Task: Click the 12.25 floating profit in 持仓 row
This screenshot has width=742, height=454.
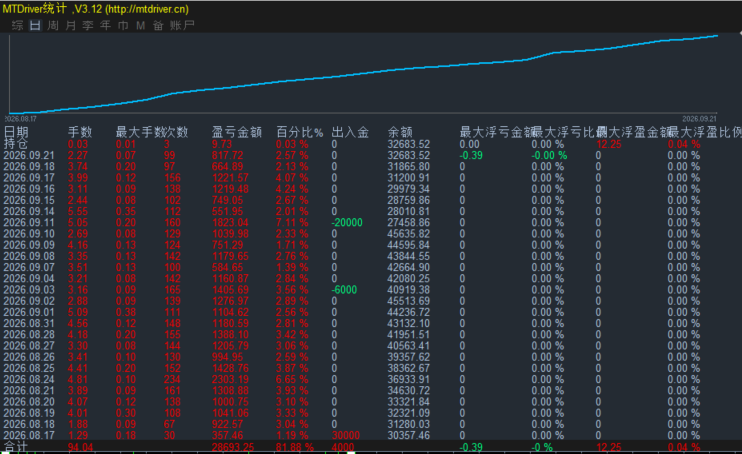Action: point(609,144)
